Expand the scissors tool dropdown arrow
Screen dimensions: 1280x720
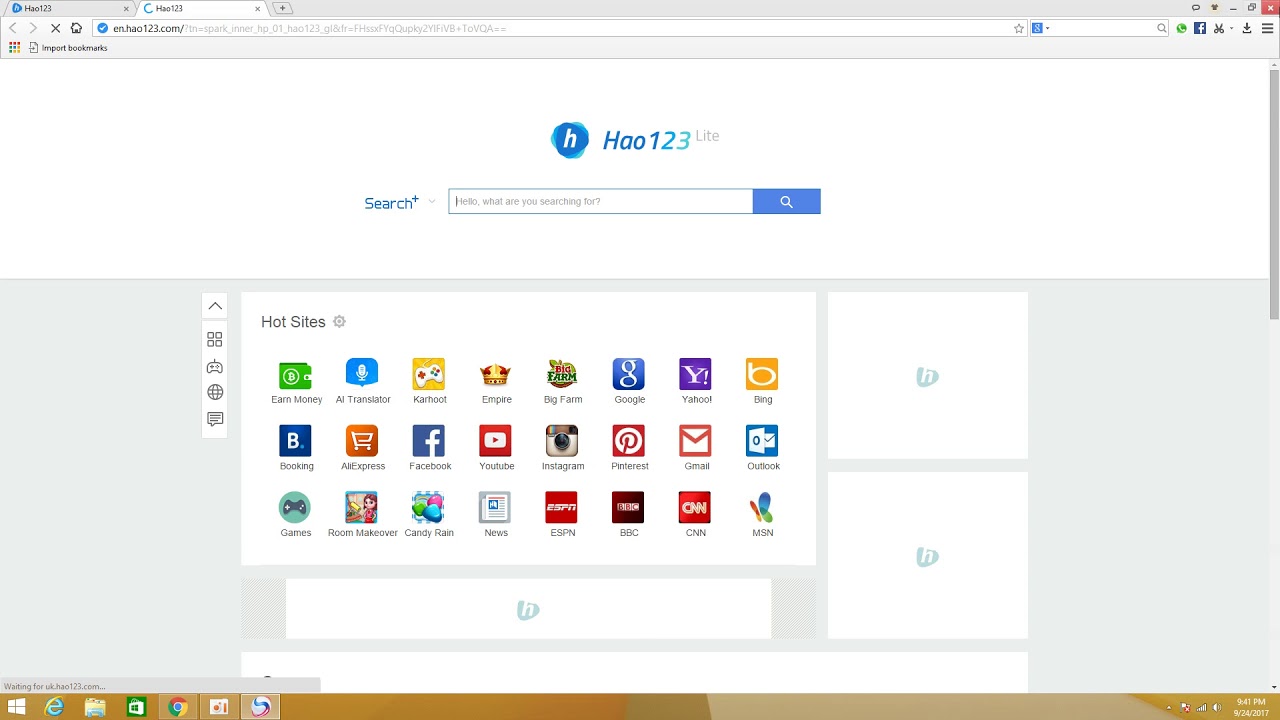tap(1231, 28)
